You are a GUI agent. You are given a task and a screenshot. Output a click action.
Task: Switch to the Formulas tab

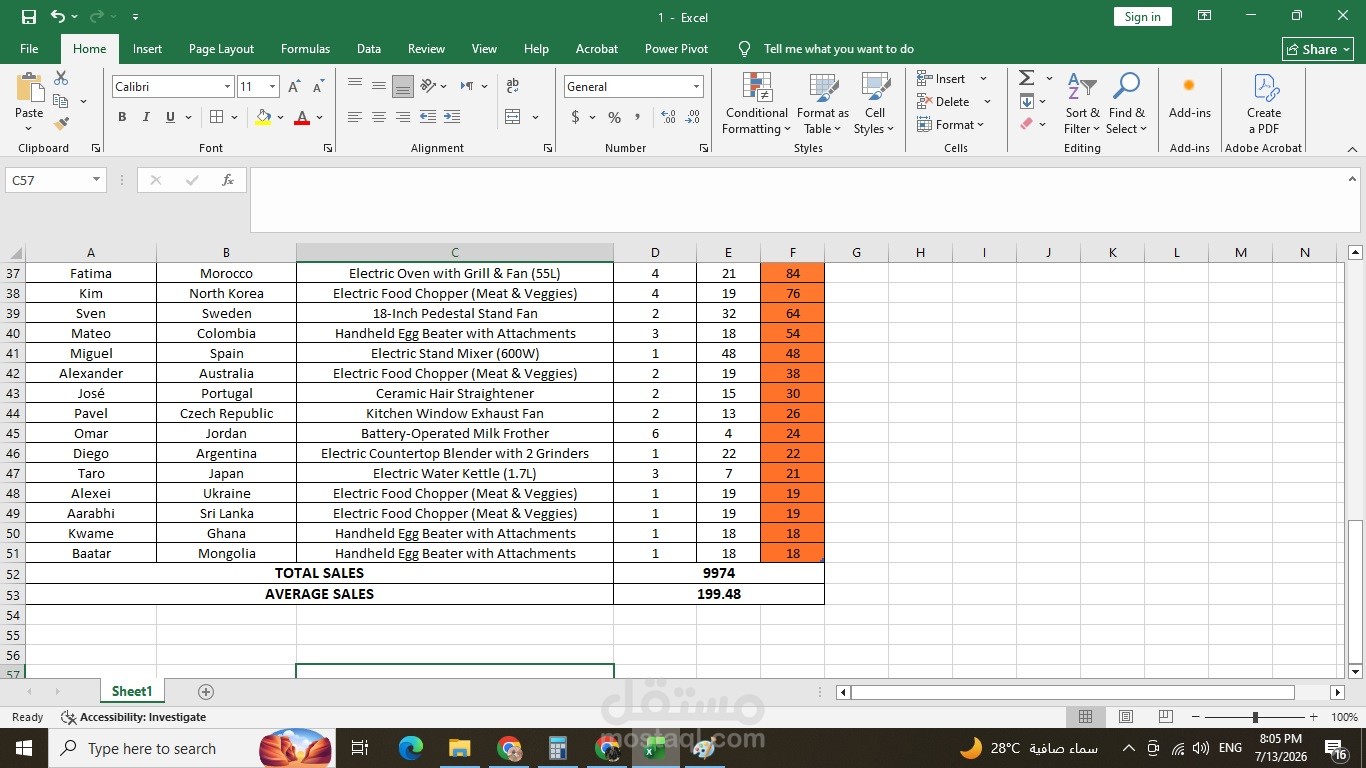point(305,49)
